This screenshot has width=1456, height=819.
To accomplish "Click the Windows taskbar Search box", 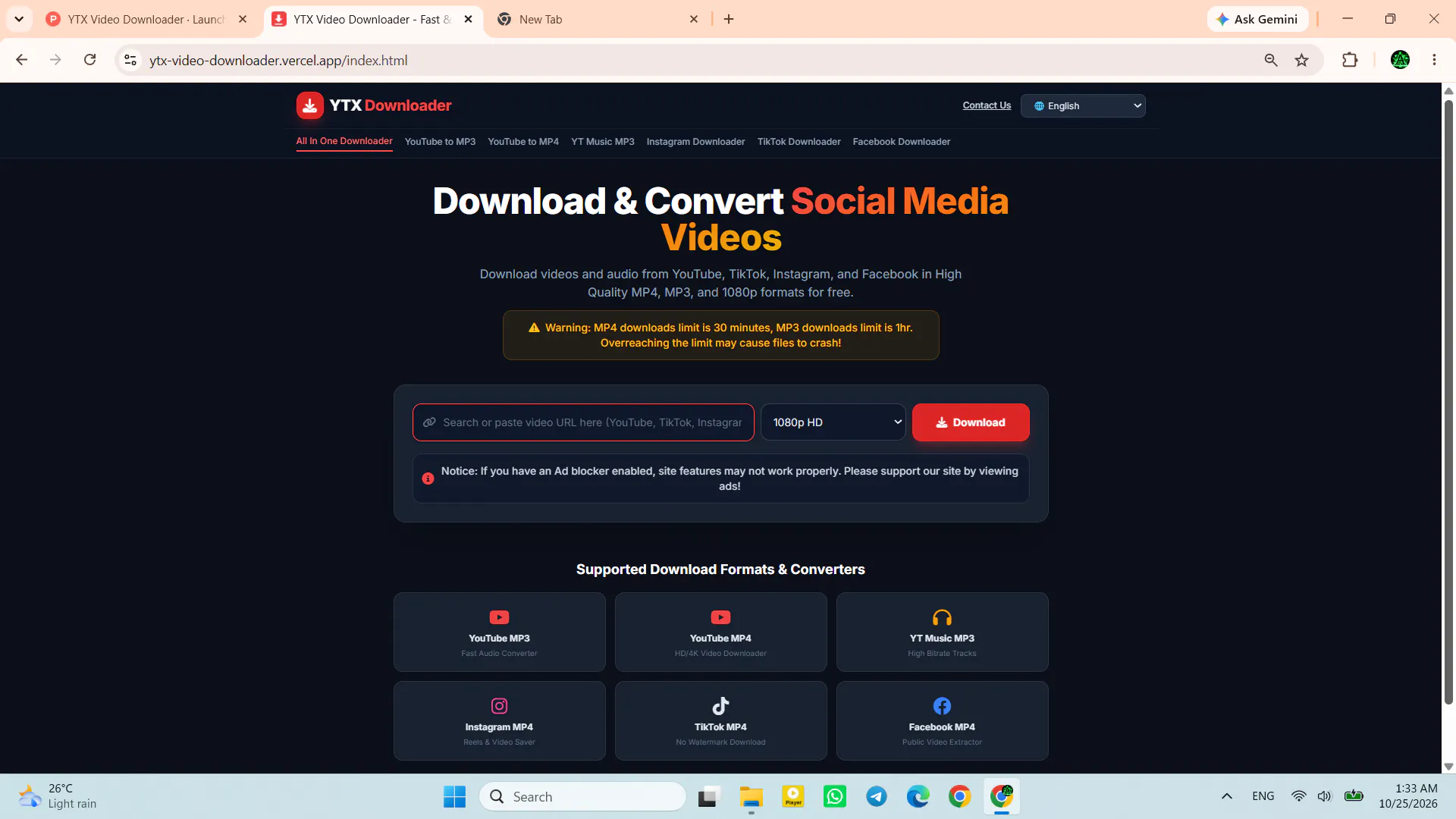I will 582,796.
